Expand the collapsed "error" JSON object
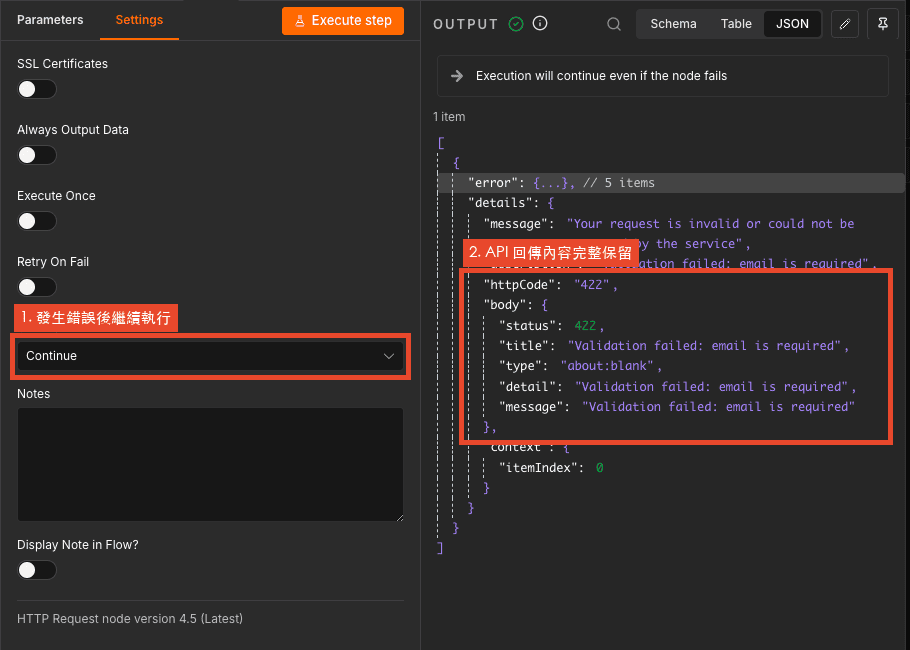 pyautogui.click(x=548, y=183)
